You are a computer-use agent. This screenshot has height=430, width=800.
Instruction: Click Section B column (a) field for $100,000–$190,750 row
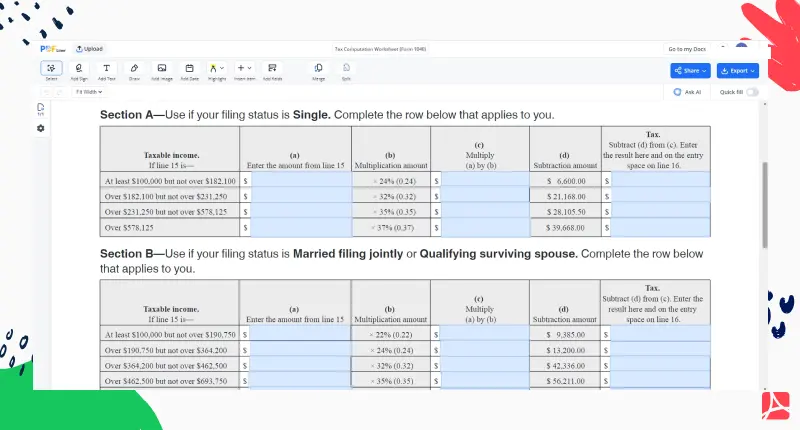pyautogui.click(x=300, y=334)
